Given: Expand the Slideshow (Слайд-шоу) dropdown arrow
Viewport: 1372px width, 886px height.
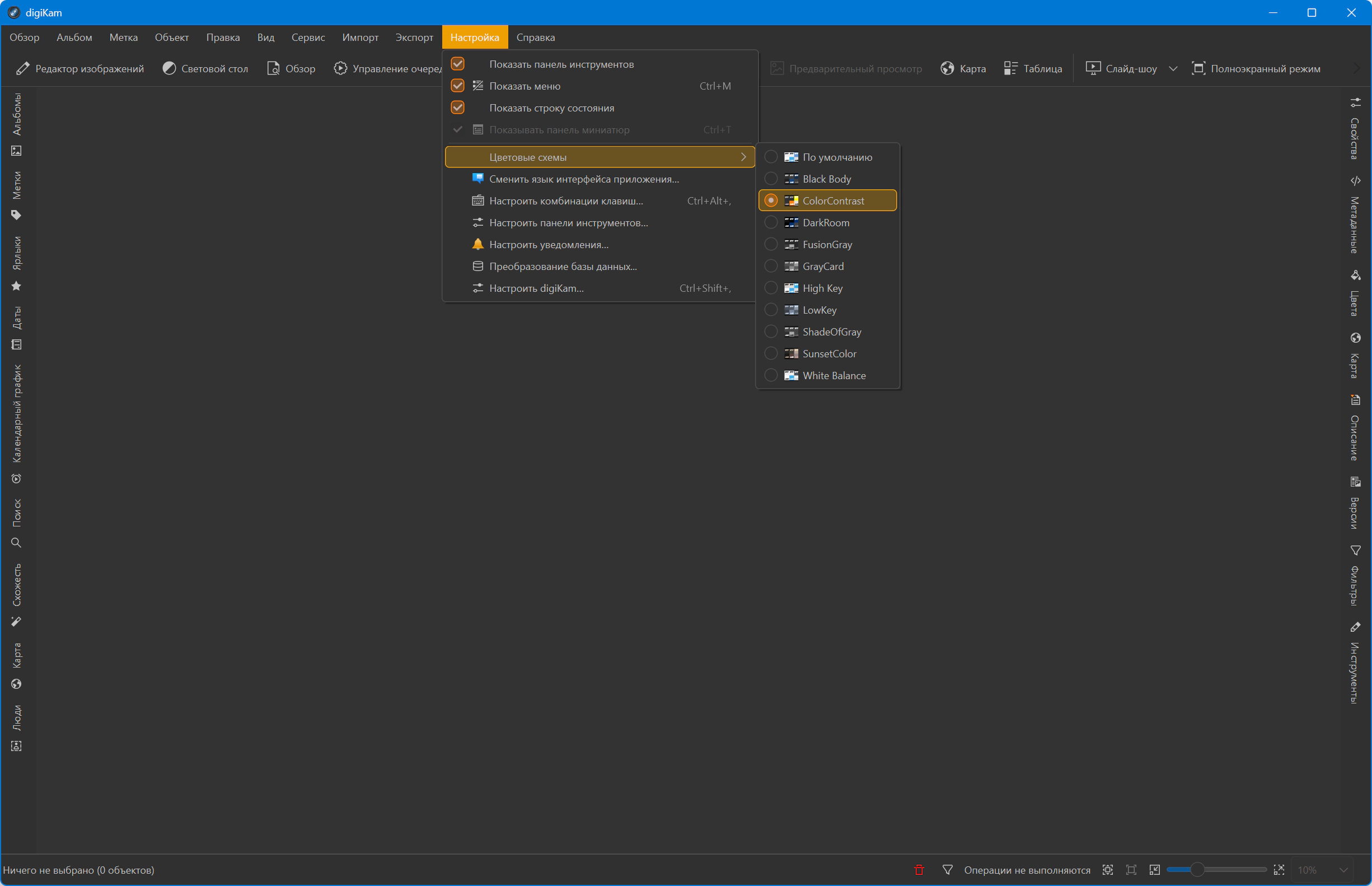Looking at the screenshot, I should [1173, 68].
